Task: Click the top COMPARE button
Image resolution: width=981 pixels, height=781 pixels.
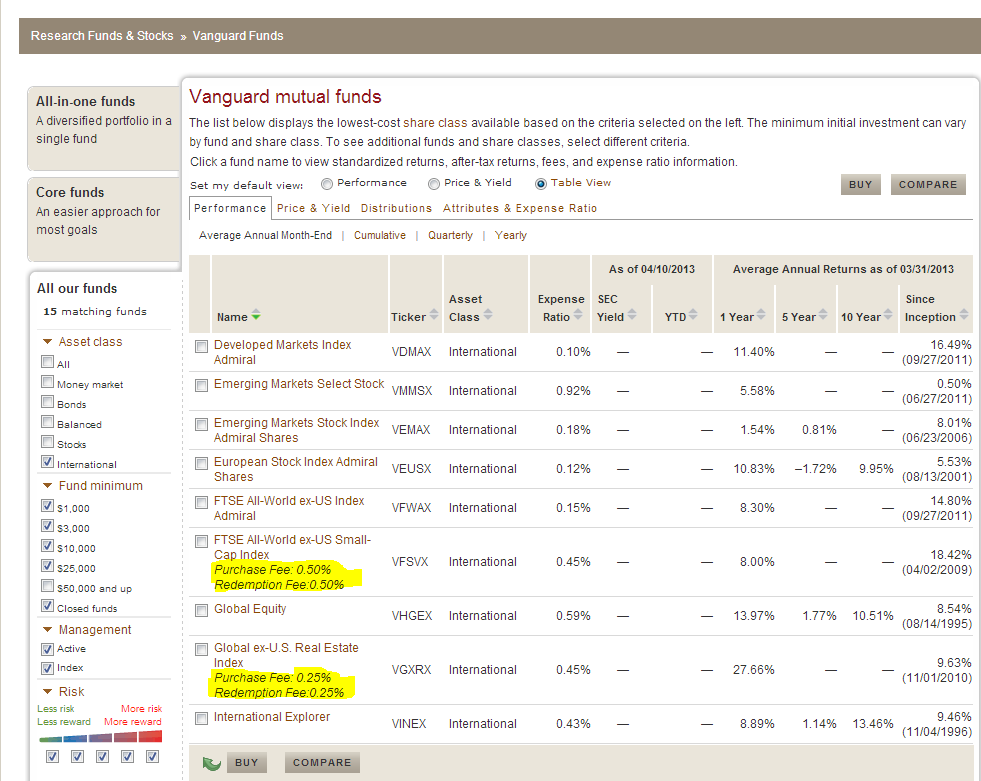Action: tap(928, 185)
